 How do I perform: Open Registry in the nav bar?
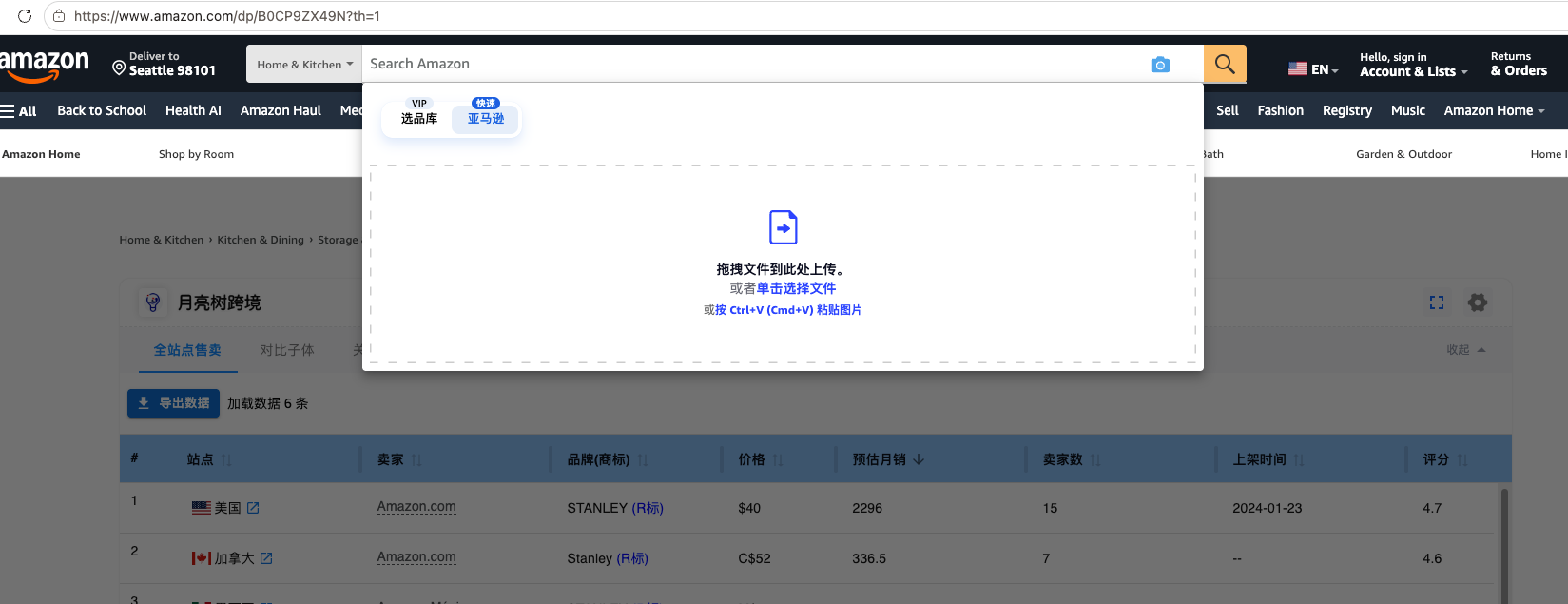pos(1347,110)
